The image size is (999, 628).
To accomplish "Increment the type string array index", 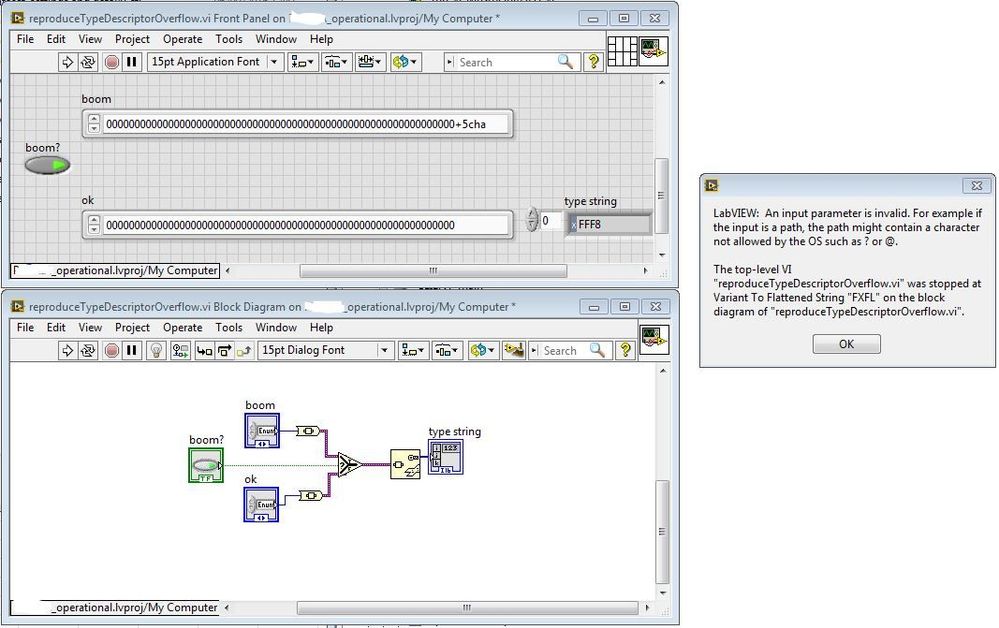I will pyautogui.click(x=533, y=215).
